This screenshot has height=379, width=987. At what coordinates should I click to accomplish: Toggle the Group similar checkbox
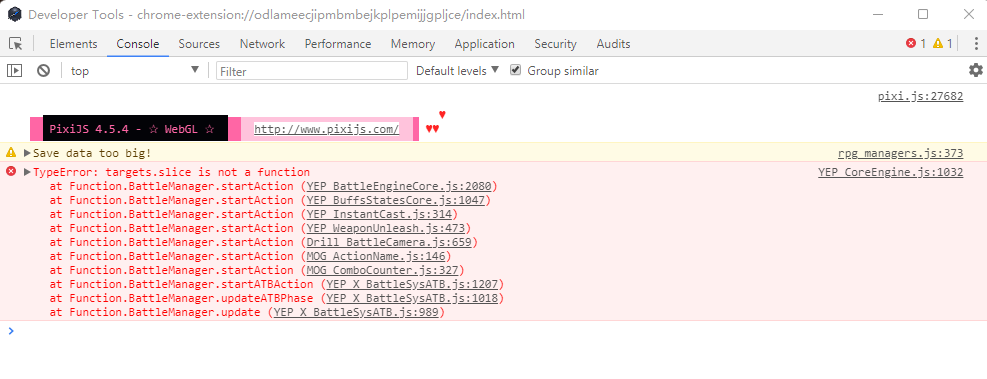click(516, 71)
